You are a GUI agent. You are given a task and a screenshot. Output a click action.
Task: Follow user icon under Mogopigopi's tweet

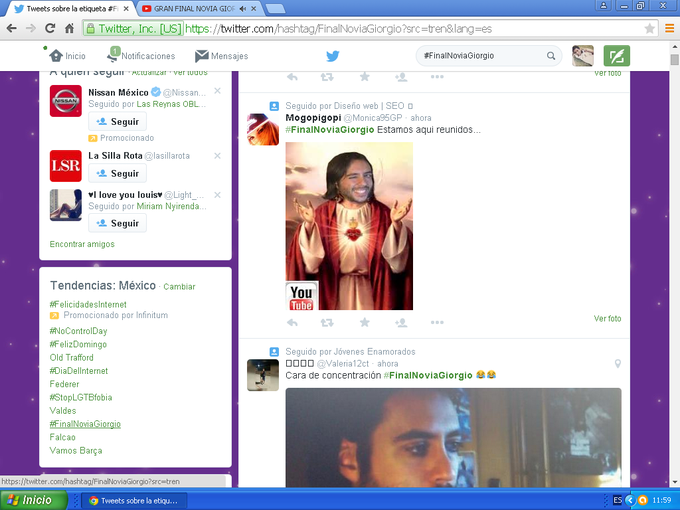tap(401, 323)
